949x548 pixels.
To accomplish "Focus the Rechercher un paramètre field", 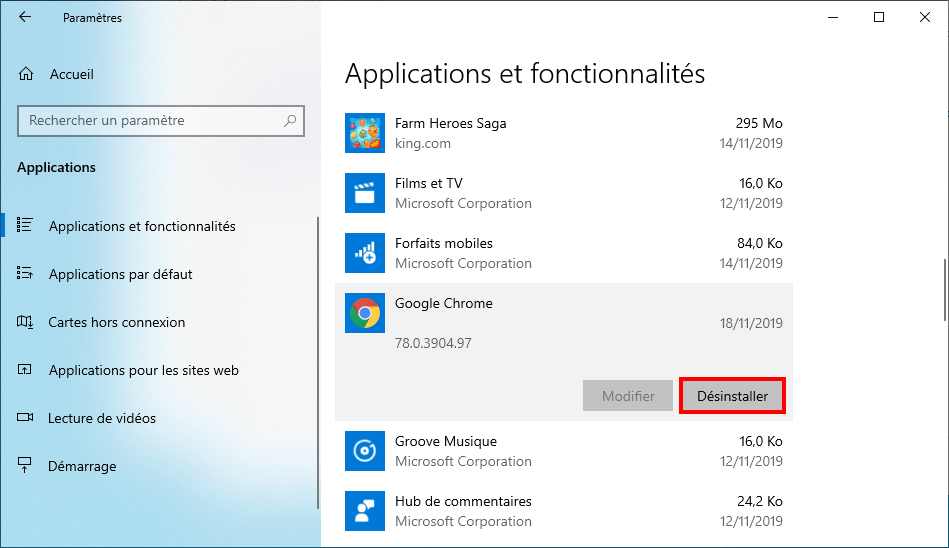I will tap(161, 120).
